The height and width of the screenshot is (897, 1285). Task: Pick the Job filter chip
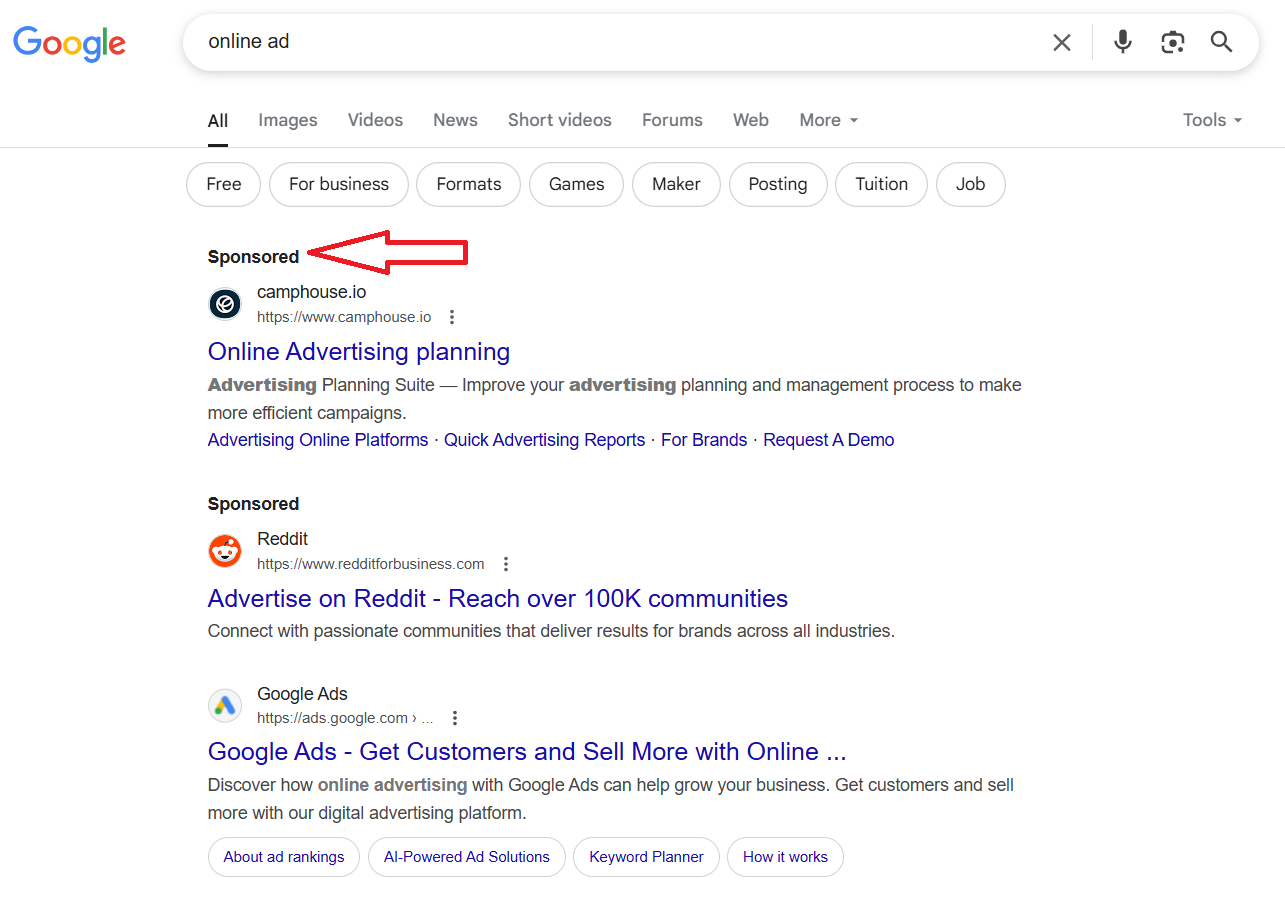pyautogui.click(x=970, y=184)
